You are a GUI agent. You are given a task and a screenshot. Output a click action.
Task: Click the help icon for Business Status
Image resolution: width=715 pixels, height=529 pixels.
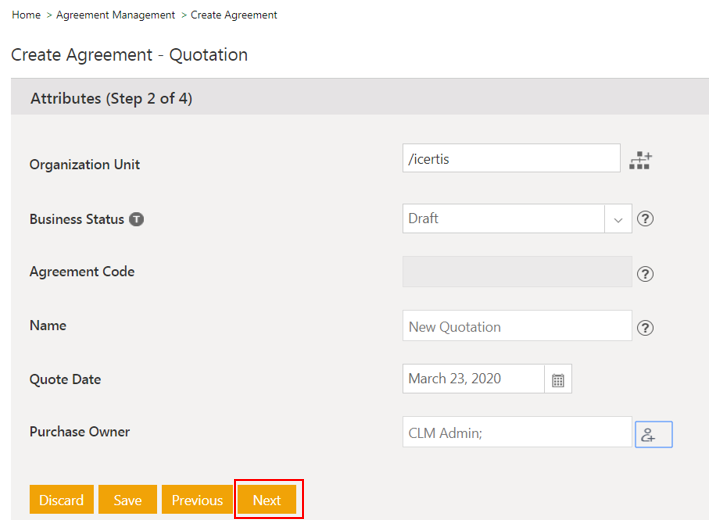[x=645, y=219]
